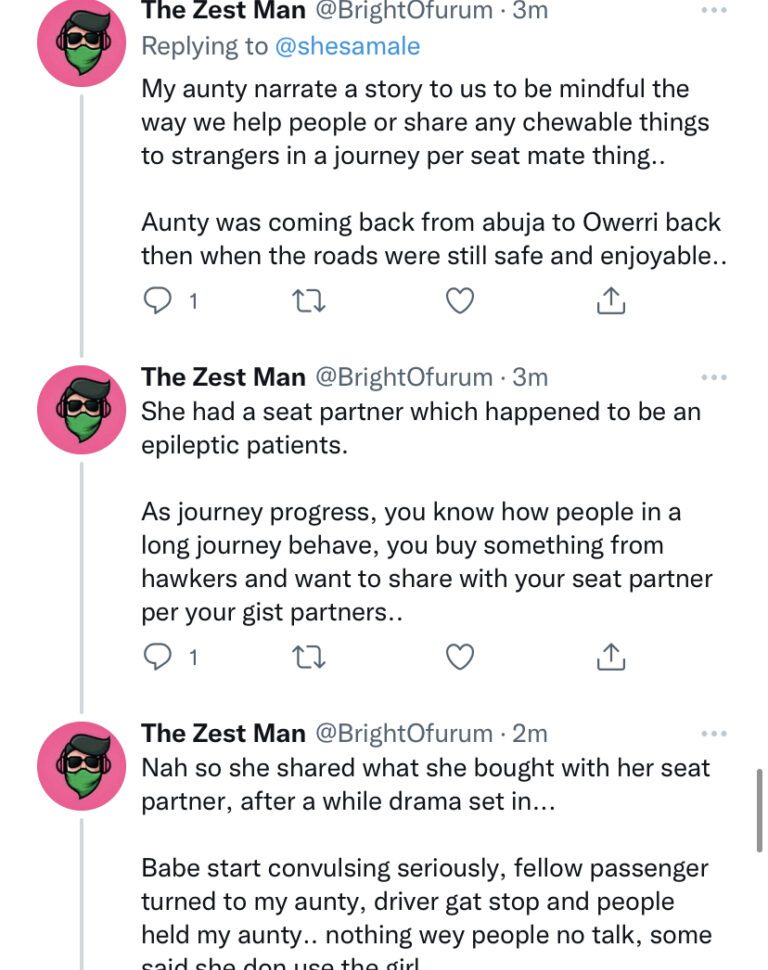Like the tweet about the epileptic seat partner
This screenshot has height=970, width=768.
click(x=459, y=657)
